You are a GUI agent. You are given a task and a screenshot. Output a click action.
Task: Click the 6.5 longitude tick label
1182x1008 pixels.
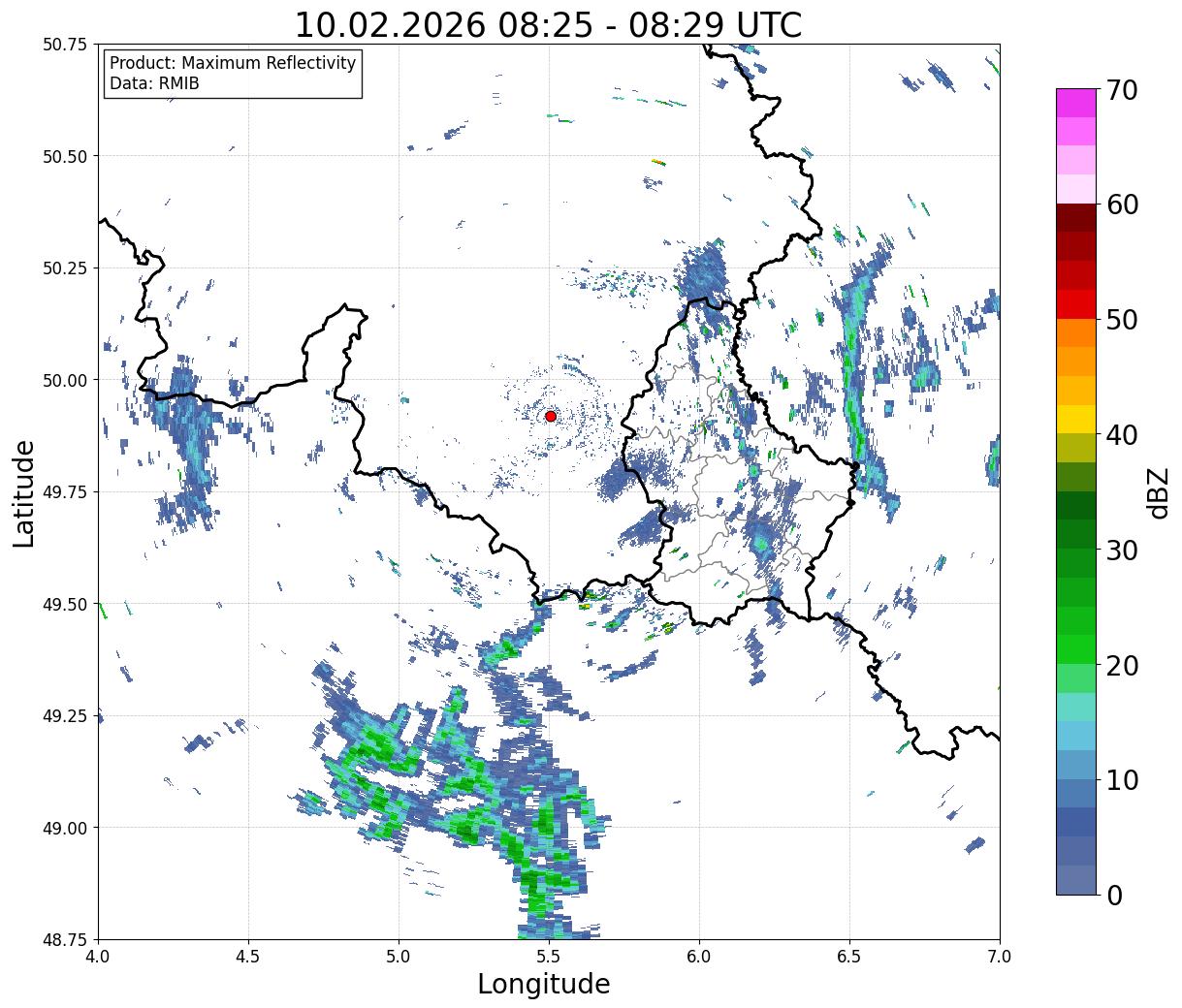coord(849,957)
